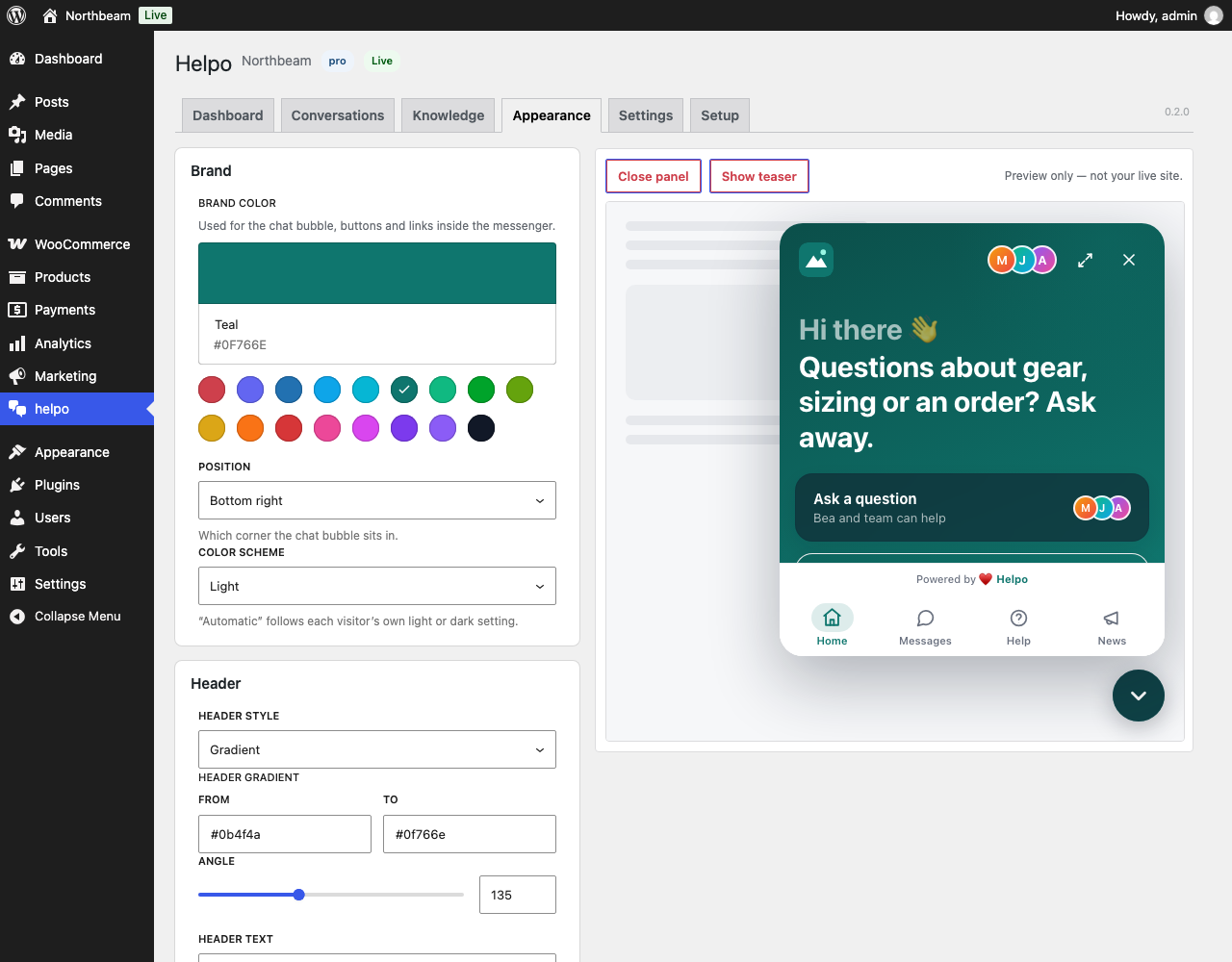The width and height of the screenshot is (1232, 962).
Task: Open the Media library icon
Action: [17, 135]
